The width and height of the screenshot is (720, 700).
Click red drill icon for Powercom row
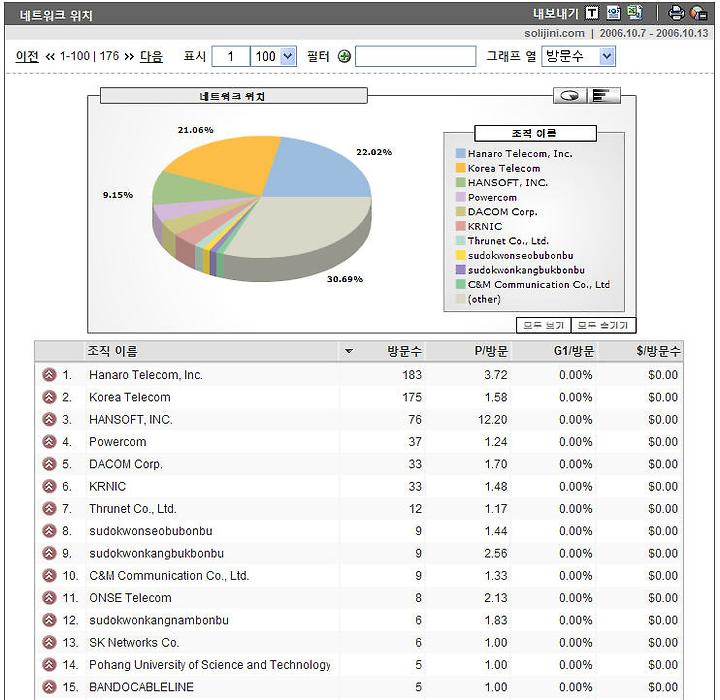pos(49,442)
